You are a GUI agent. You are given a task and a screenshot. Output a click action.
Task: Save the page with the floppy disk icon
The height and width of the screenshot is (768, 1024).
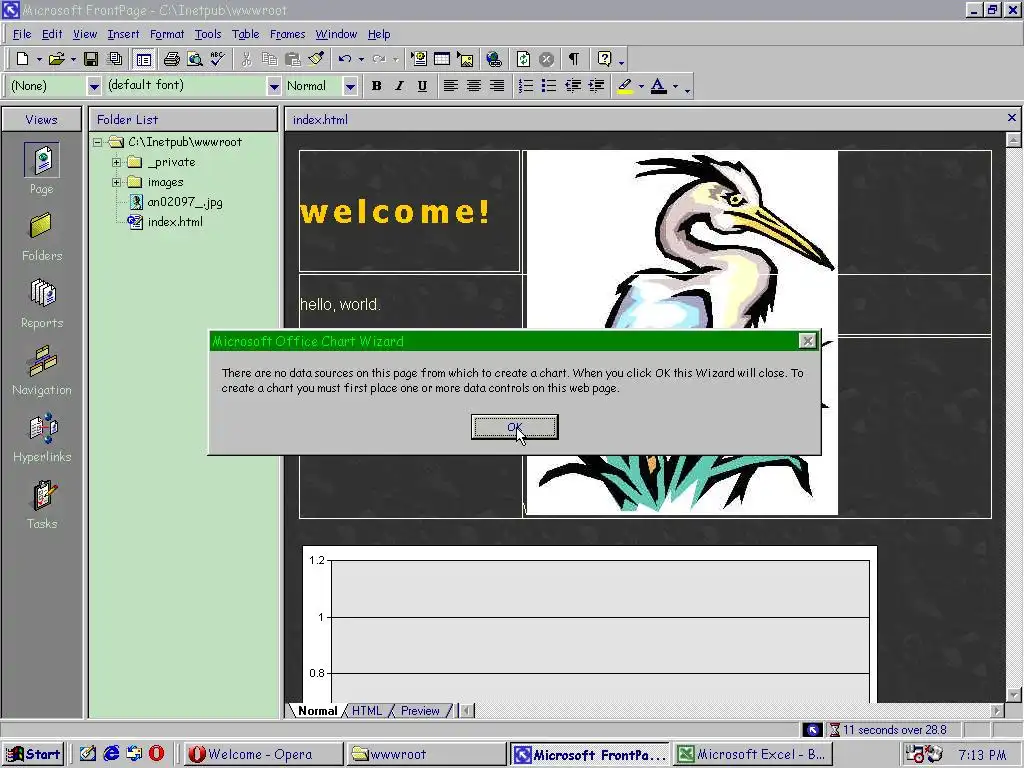91,59
